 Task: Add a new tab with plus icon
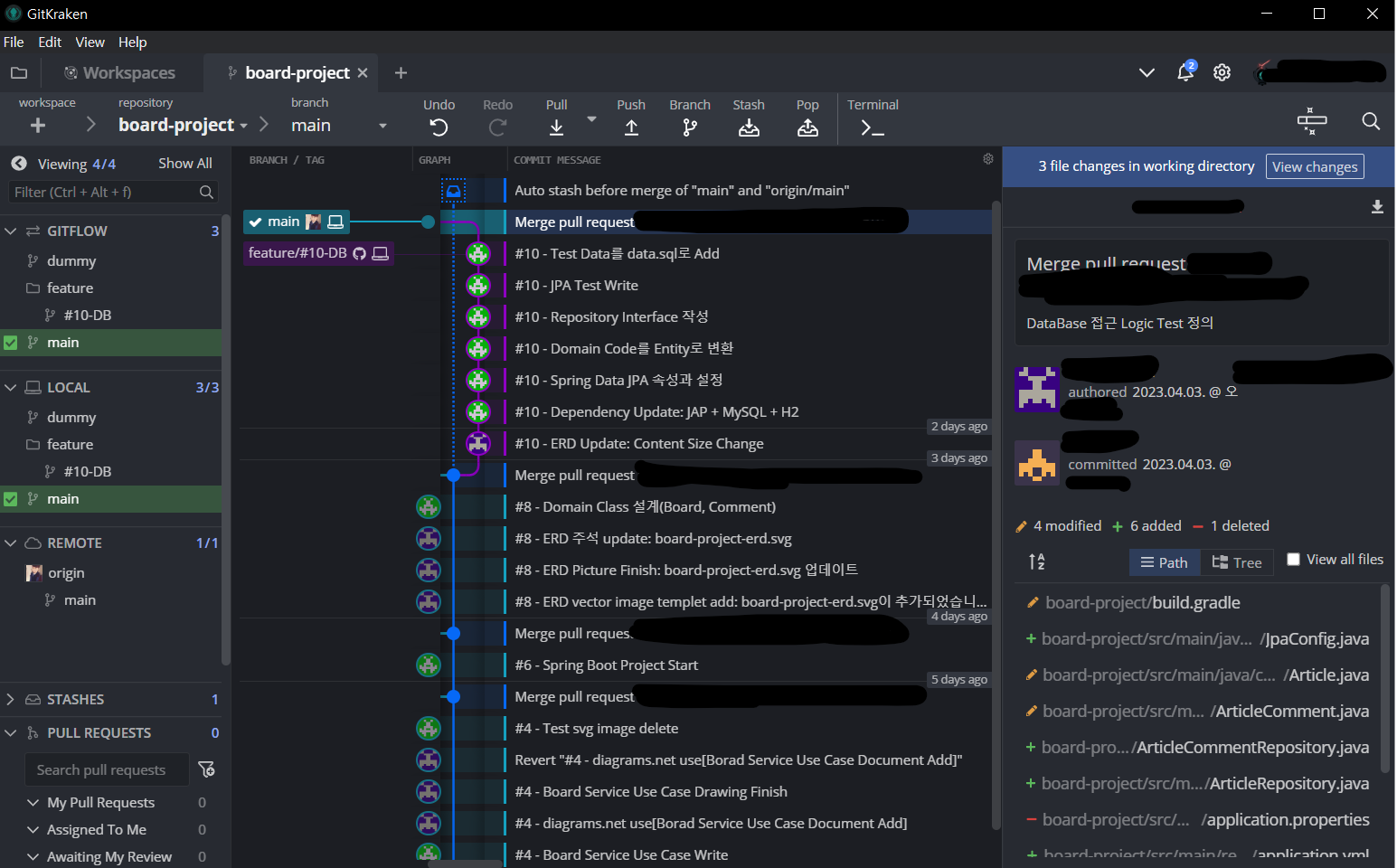coord(401,72)
